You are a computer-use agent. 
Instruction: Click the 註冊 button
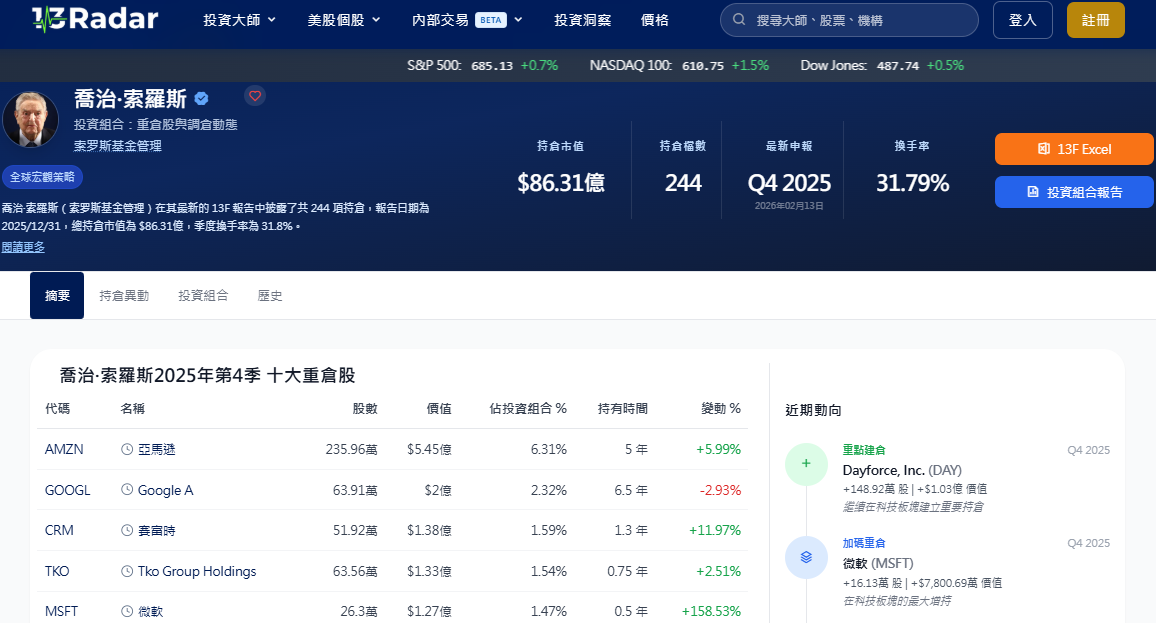tap(1096, 20)
